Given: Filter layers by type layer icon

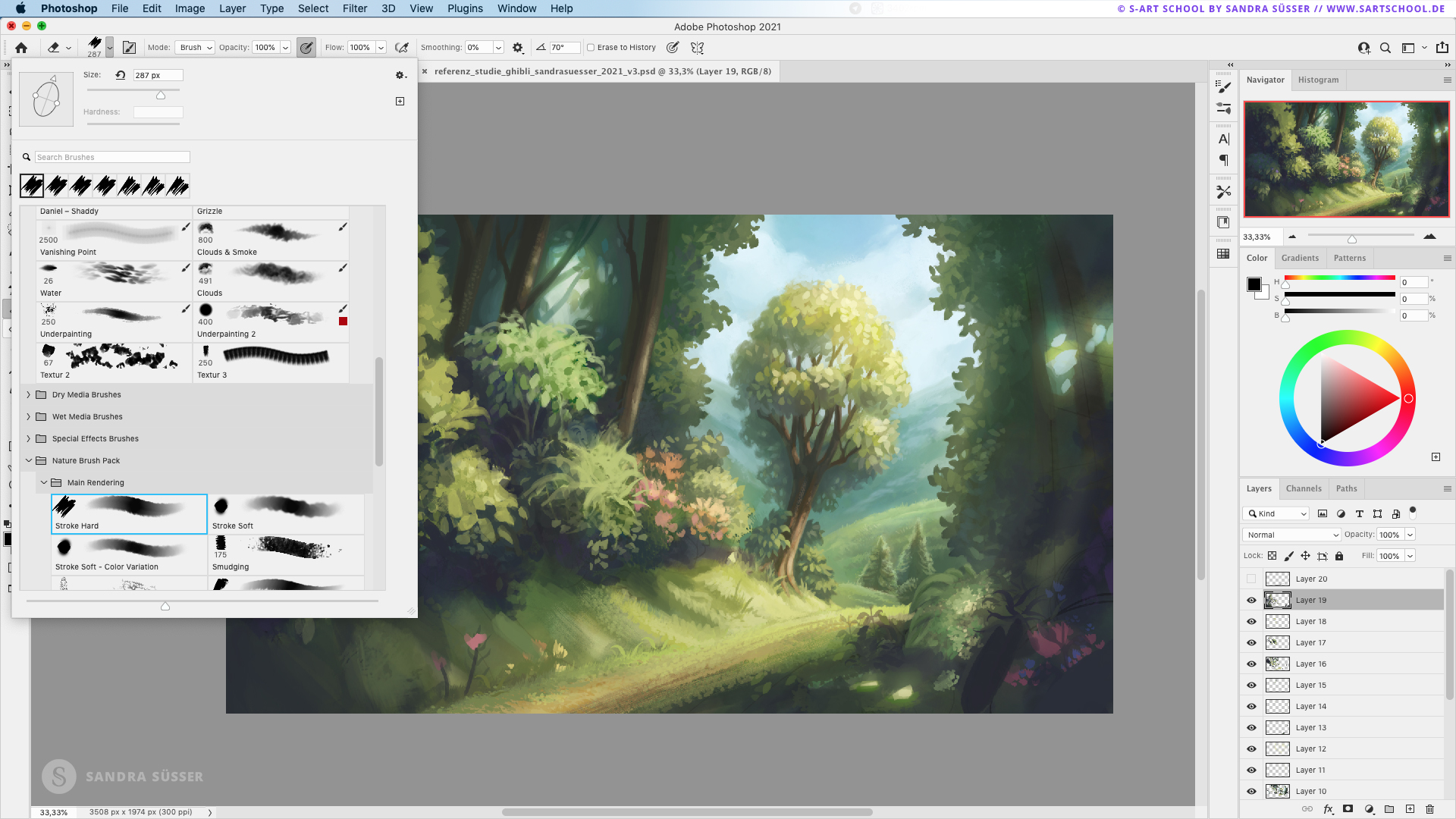Looking at the screenshot, I should [1360, 514].
